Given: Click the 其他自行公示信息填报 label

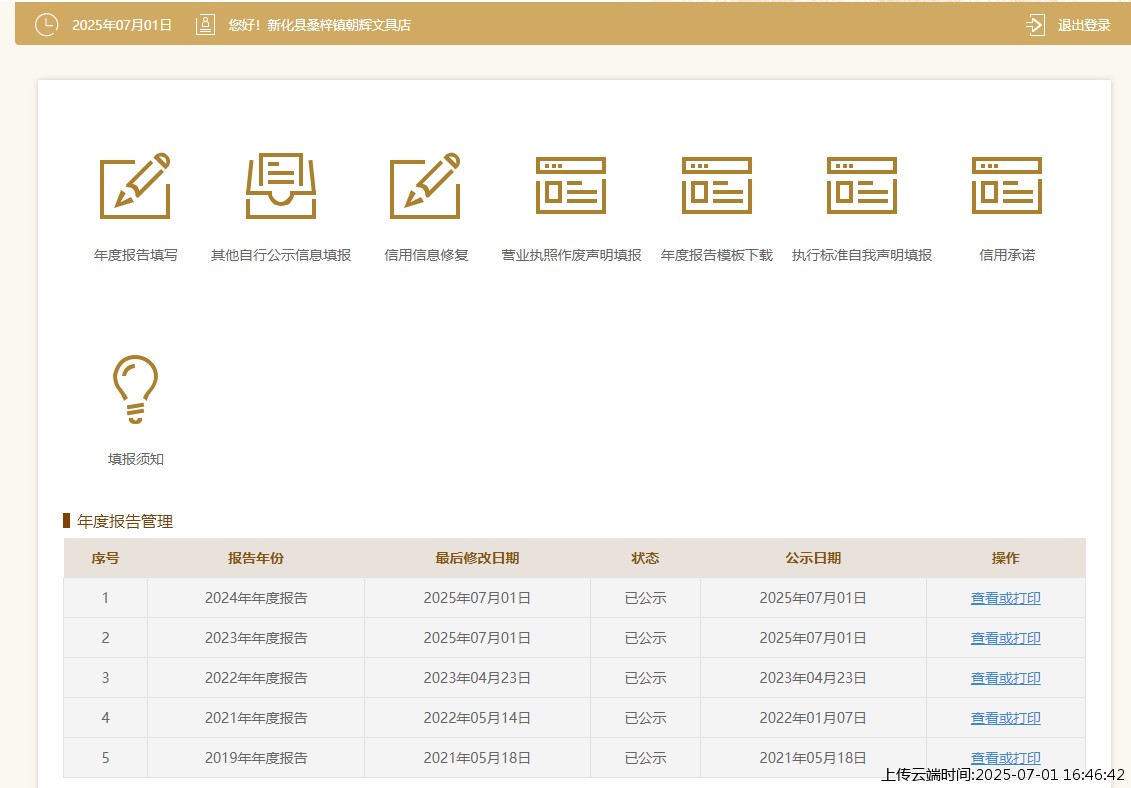Looking at the screenshot, I should [281, 255].
